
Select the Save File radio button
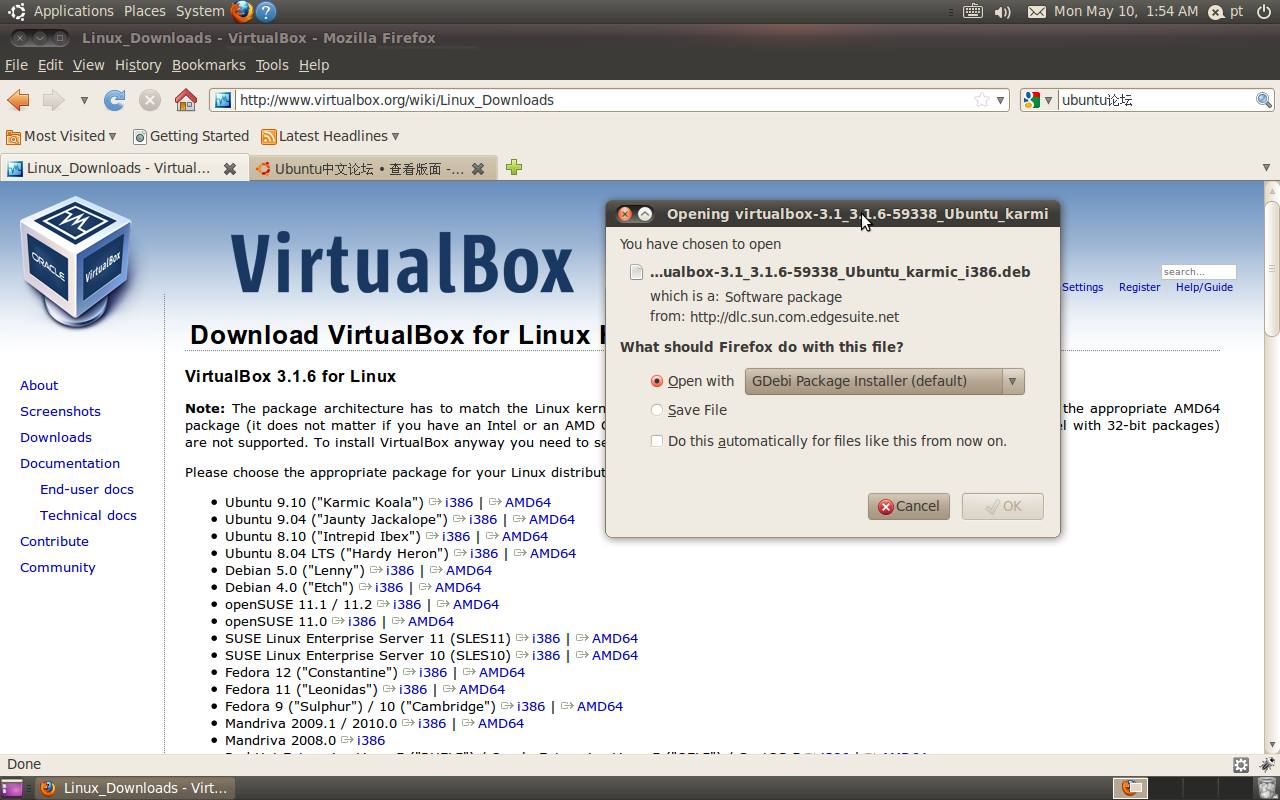[657, 410]
